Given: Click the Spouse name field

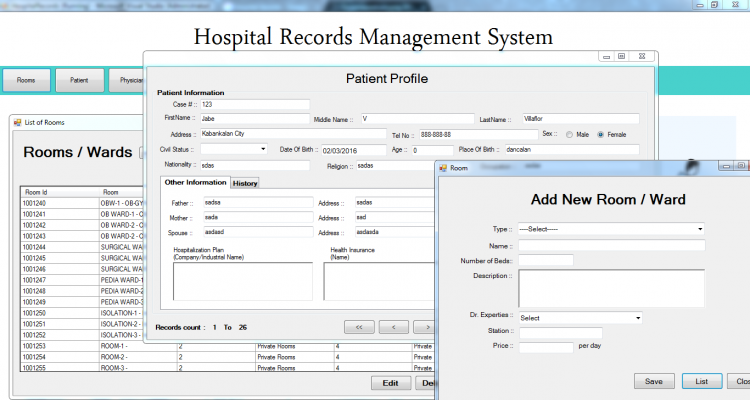Looking at the screenshot, I should (258, 232).
